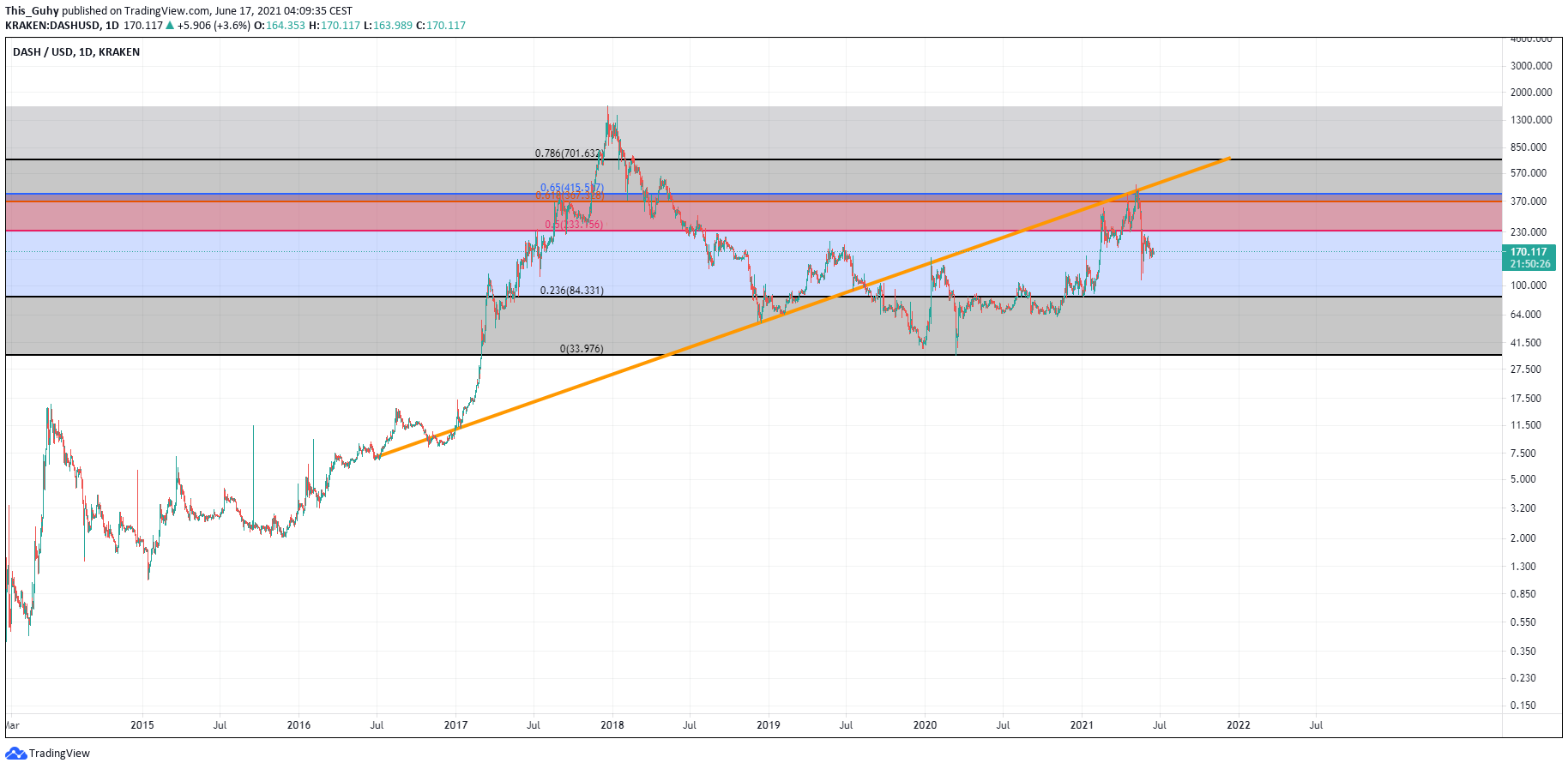
Task: Click the 21:50:26 bar countdown timer
Action: [1530, 264]
